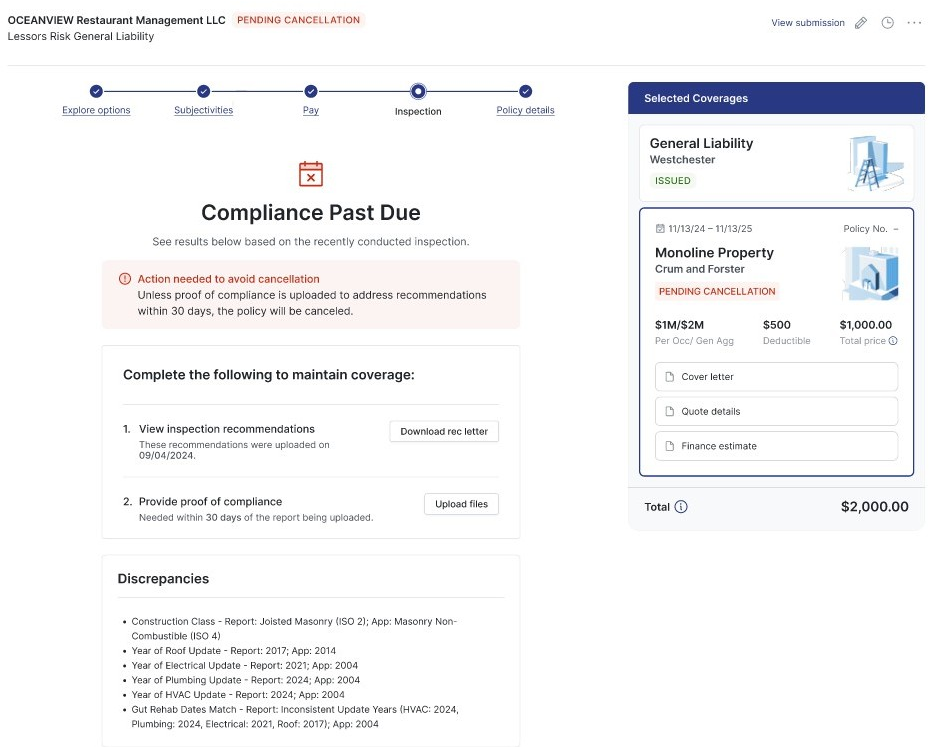
Task: Click the Download rec letter button
Action: point(444,432)
